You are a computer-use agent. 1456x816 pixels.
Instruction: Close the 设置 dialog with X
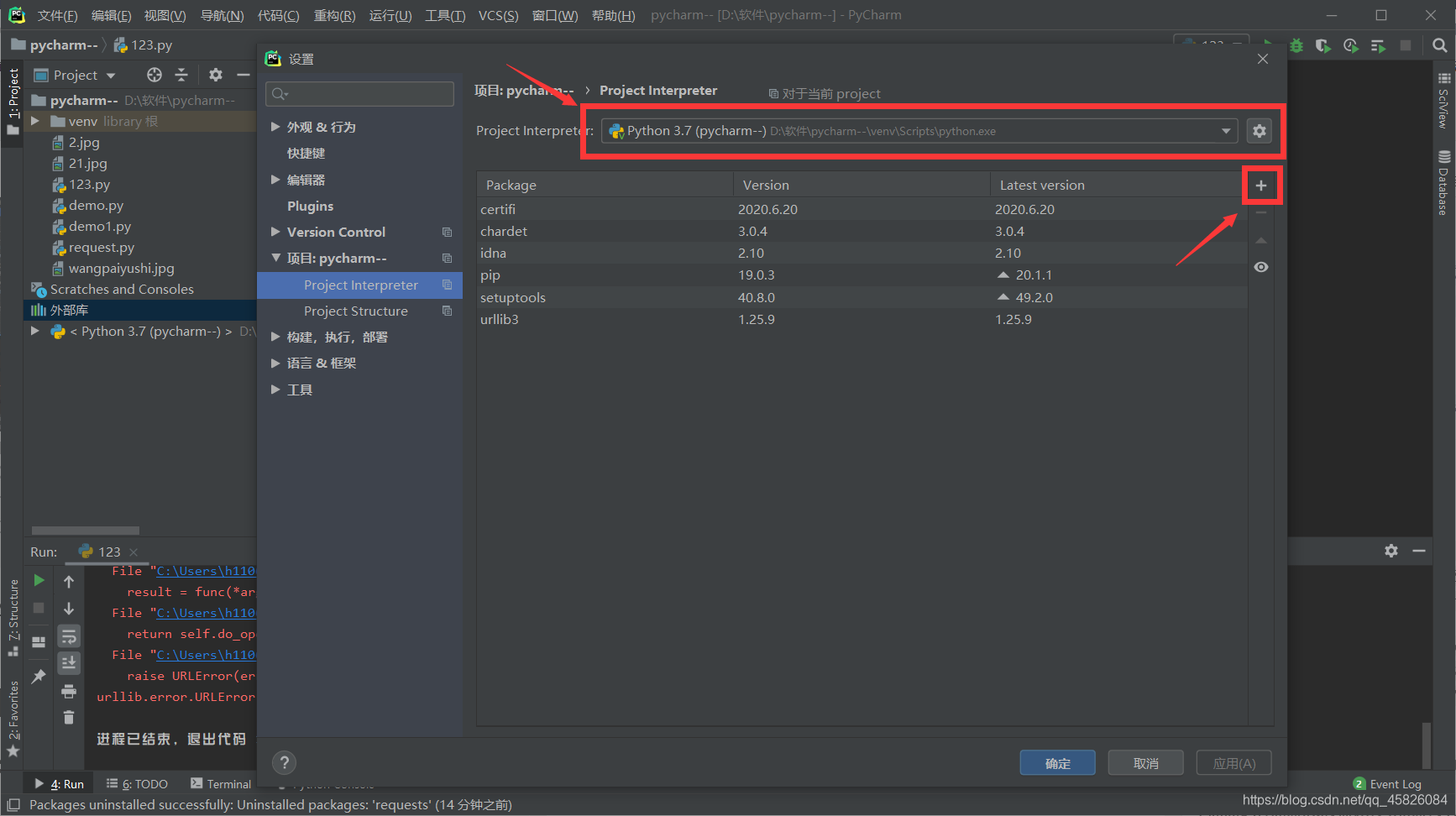(1263, 59)
